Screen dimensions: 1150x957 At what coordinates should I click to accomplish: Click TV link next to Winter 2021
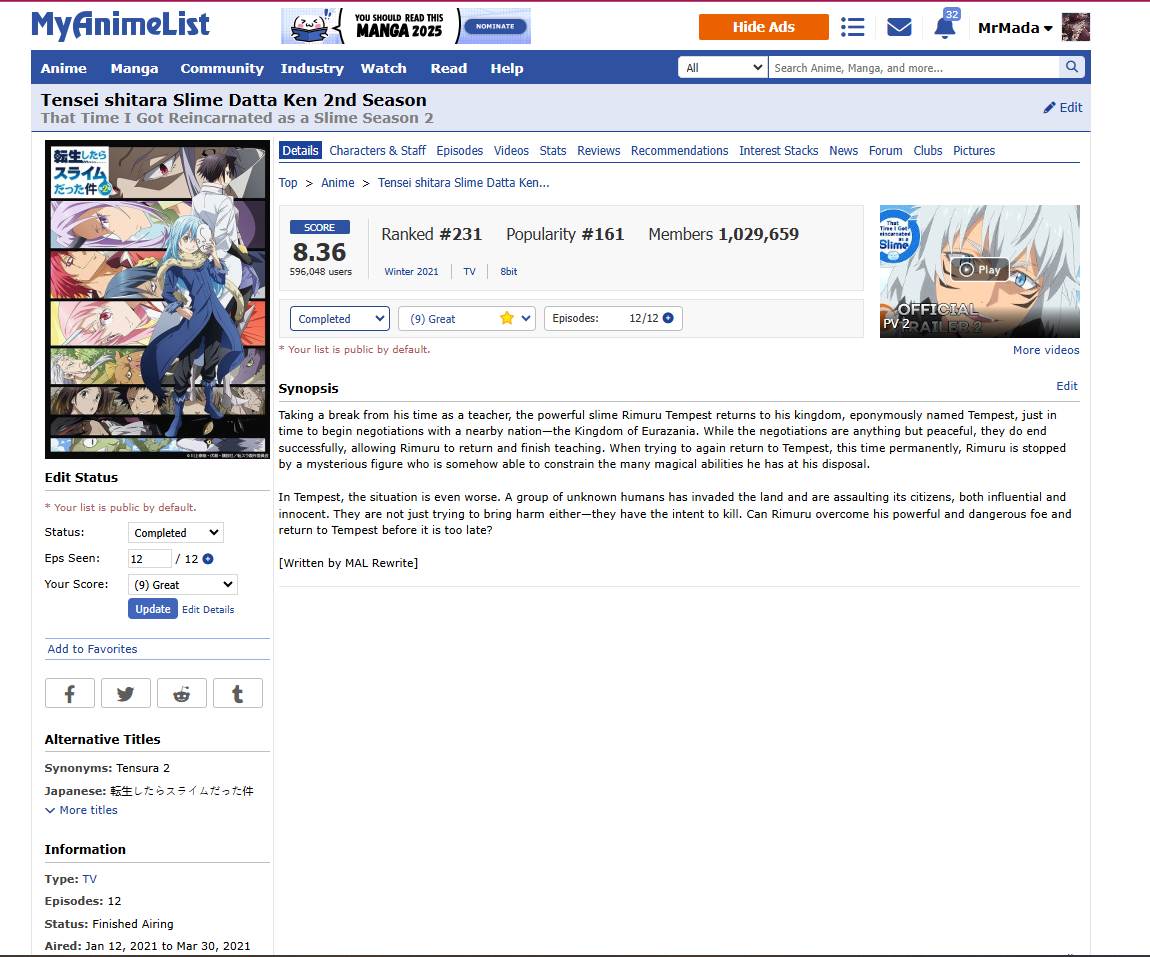(469, 271)
